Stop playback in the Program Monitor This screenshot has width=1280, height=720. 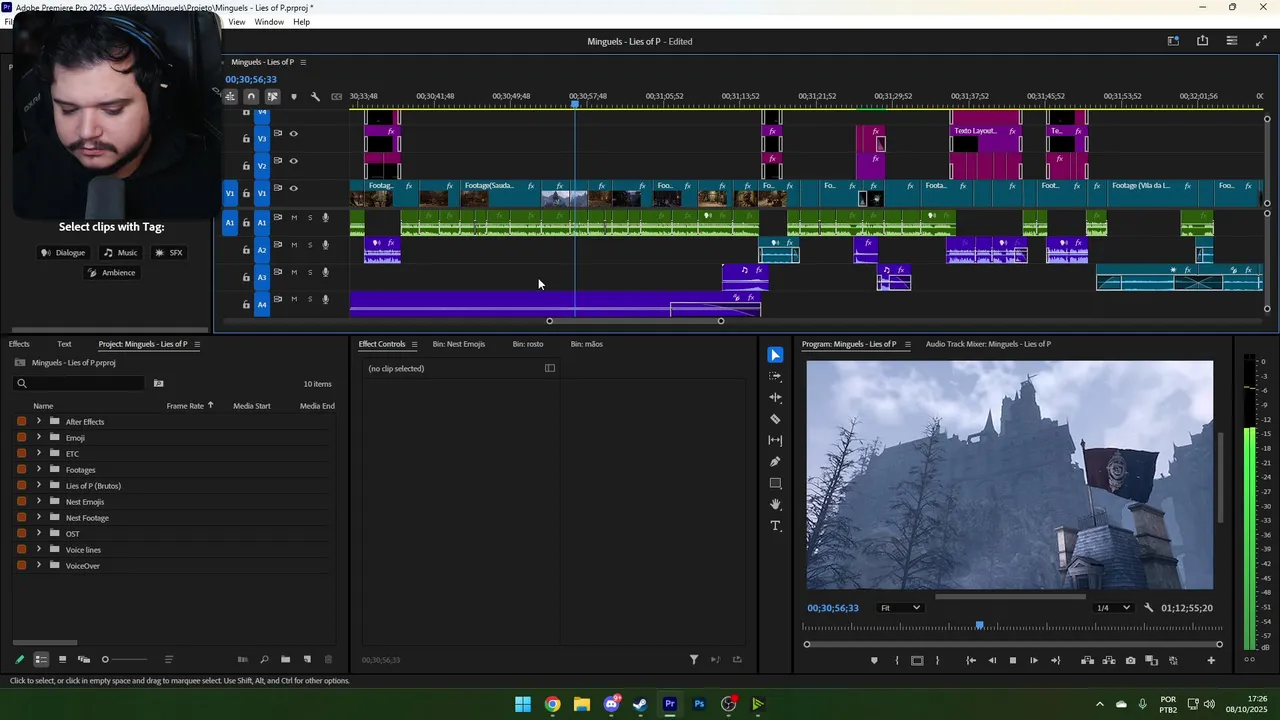1012,660
